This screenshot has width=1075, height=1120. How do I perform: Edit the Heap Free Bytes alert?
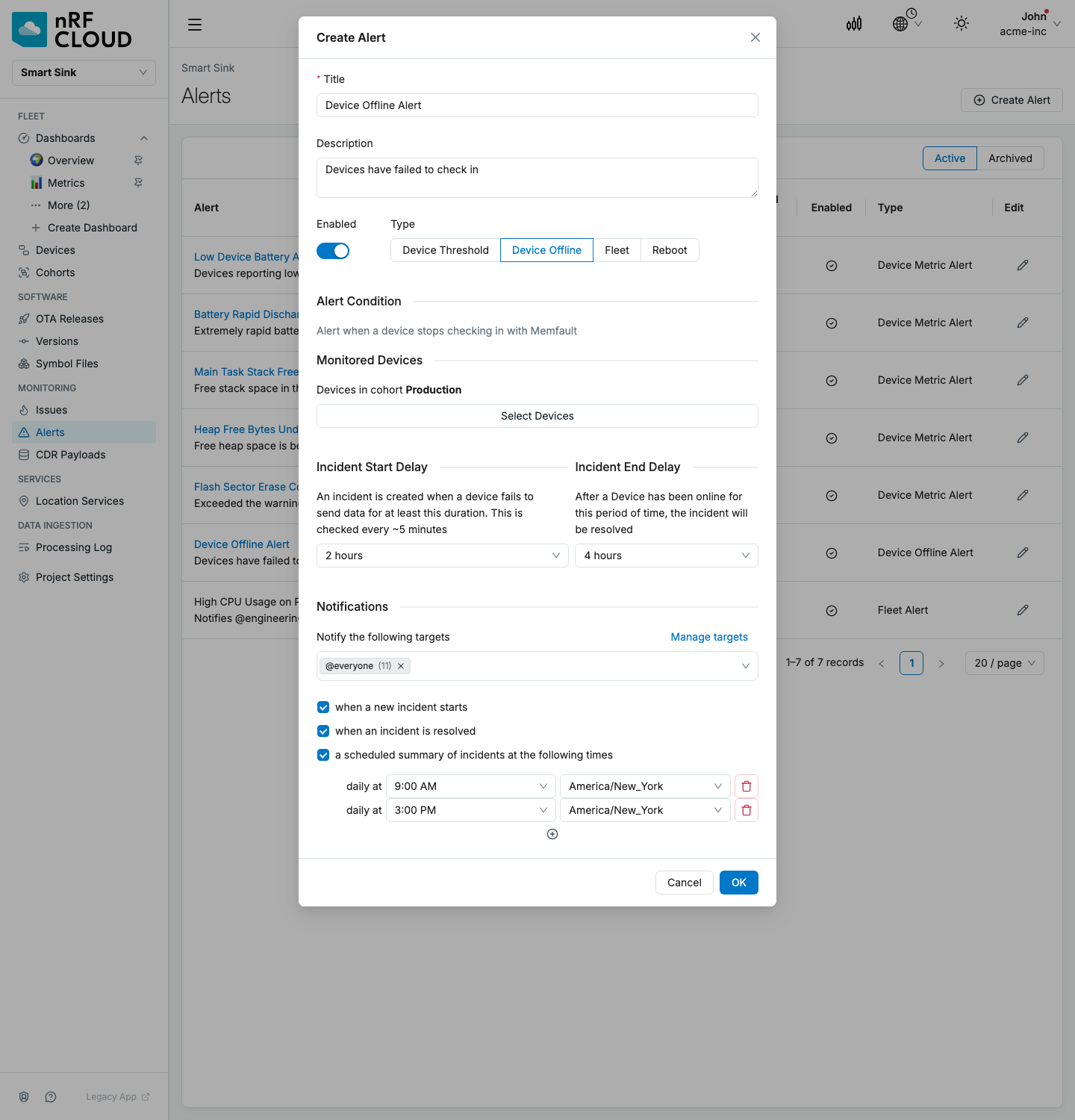click(1023, 438)
